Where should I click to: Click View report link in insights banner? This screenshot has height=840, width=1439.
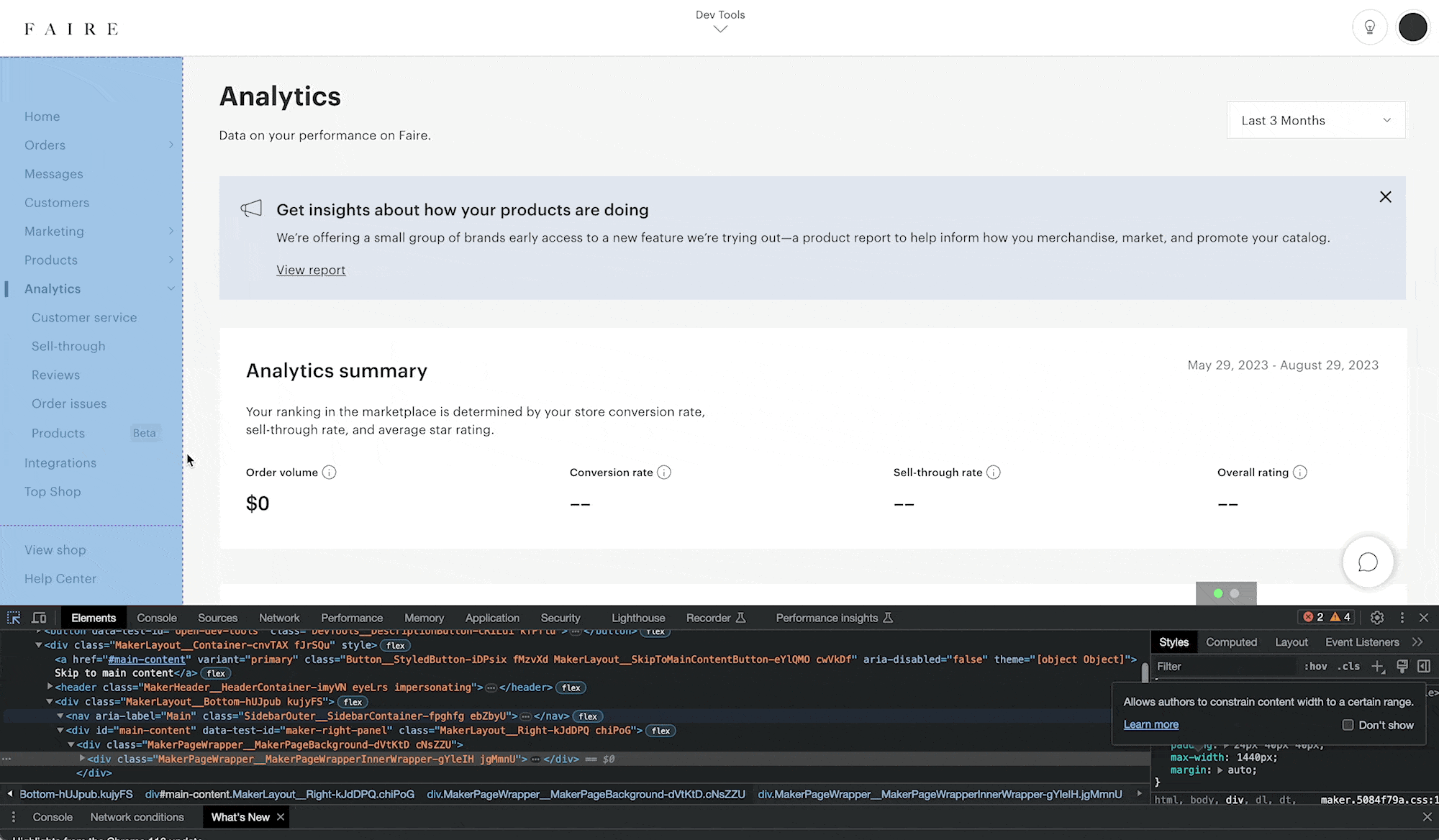point(310,270)
